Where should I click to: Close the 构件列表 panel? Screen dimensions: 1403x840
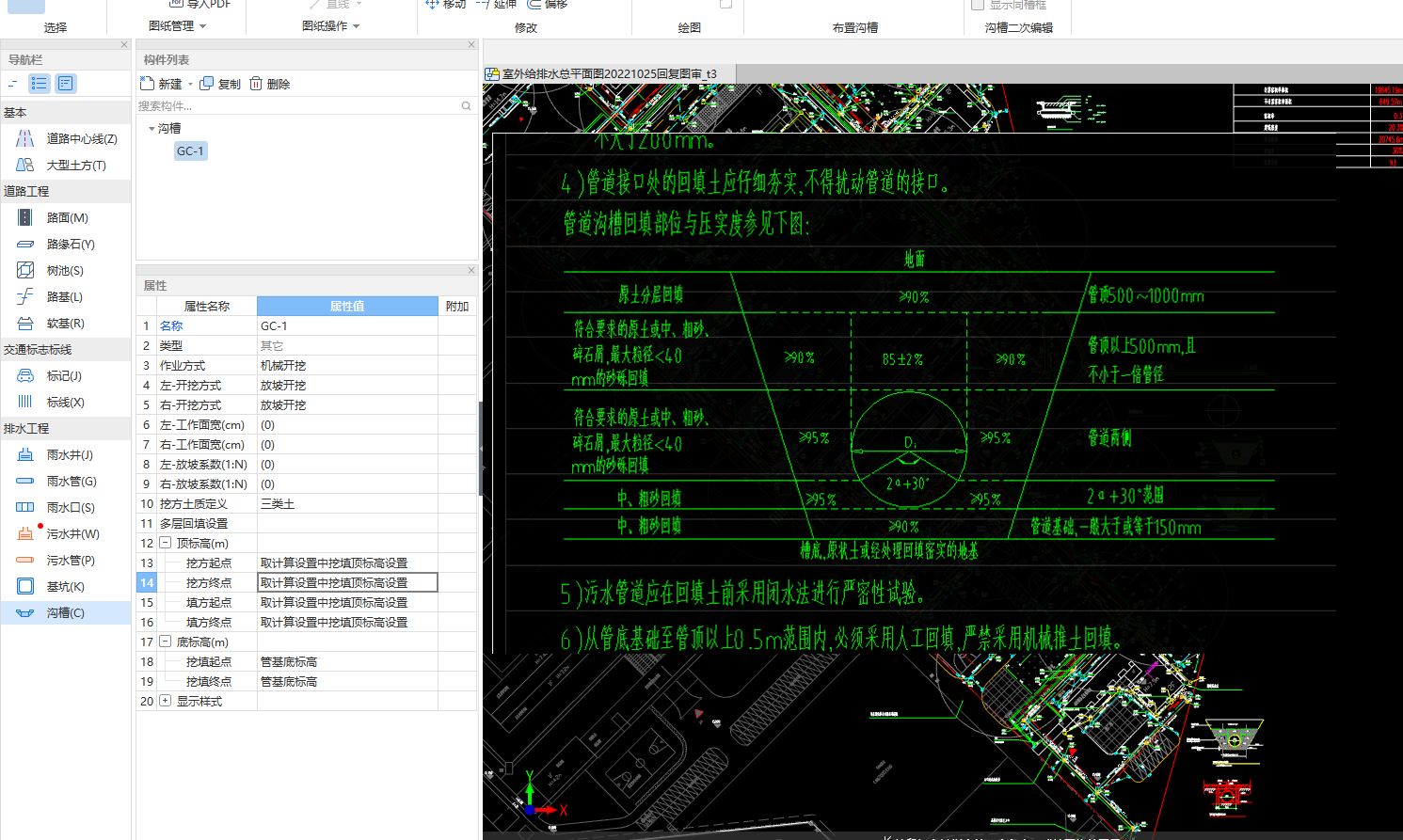tap(471, 44)
